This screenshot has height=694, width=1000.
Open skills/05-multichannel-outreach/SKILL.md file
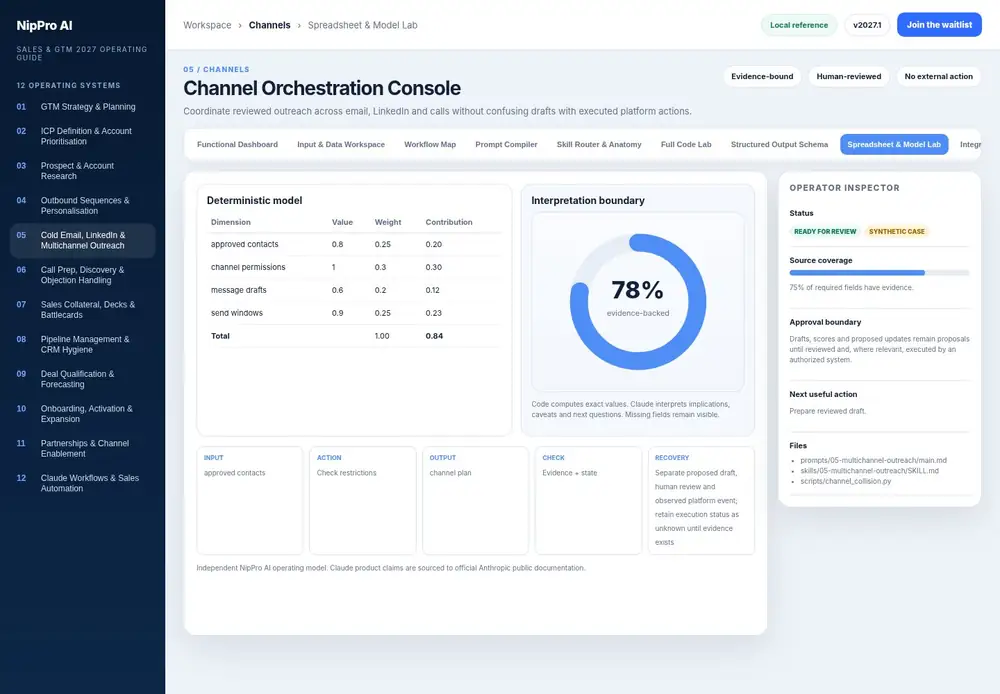[869, 471]
